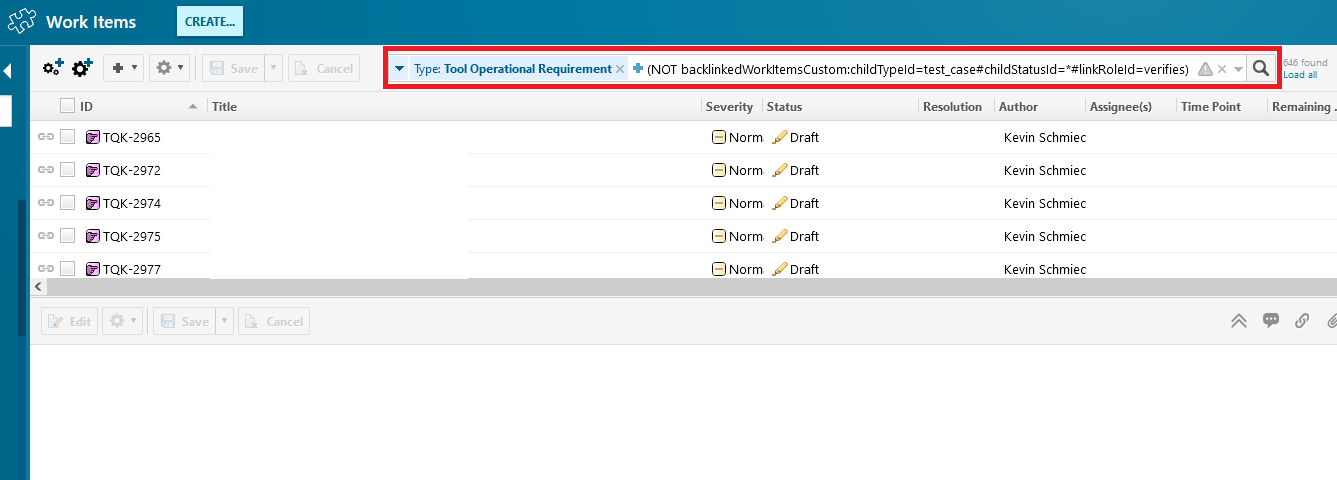
Task: Select the TQK-2977 row checkbox
Action: [68, 269]
